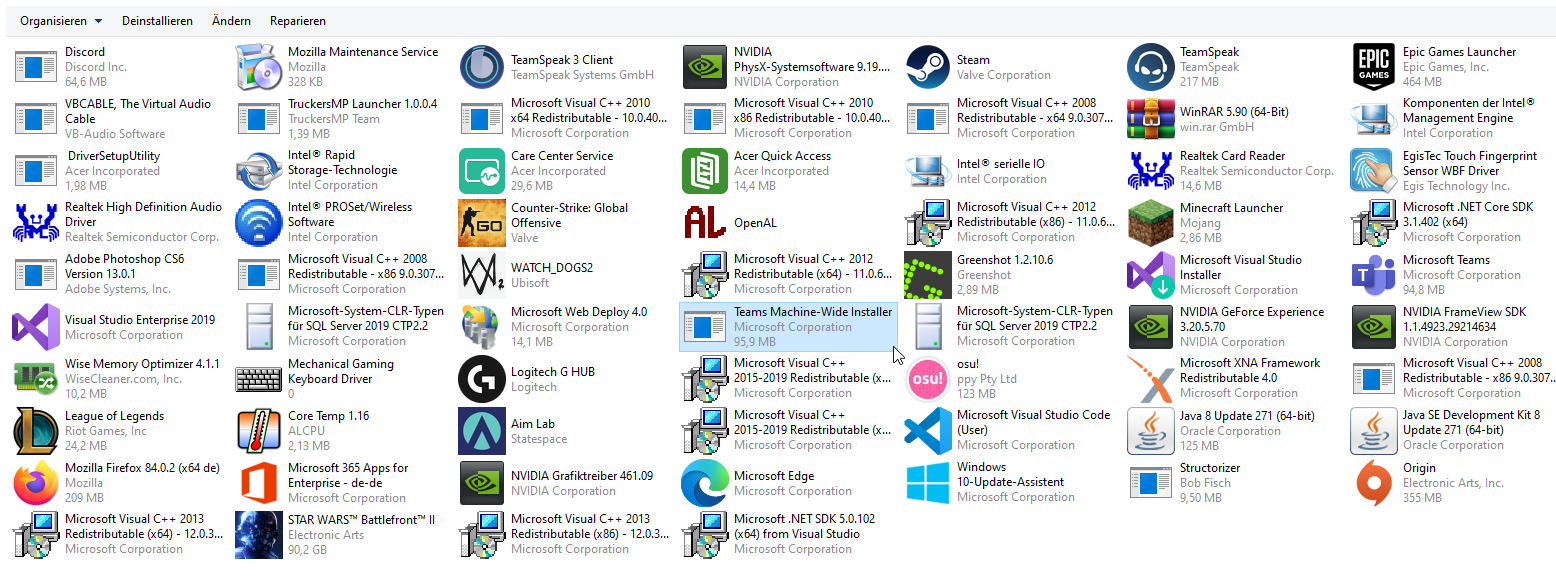Image resolution: width=1556 pixels, height=583 pixels.
Task: Click the Deinstallieren toolbar button
Action: 157,21
